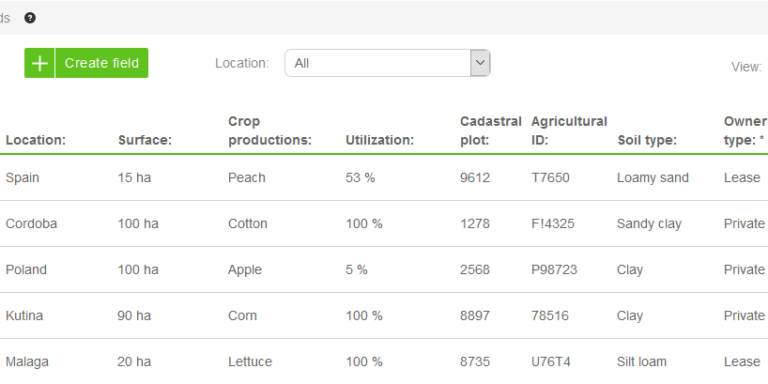The height and width of the screenshot is (384, 768).
Task: Select the Malaga field row
Action: pos(384,361)
